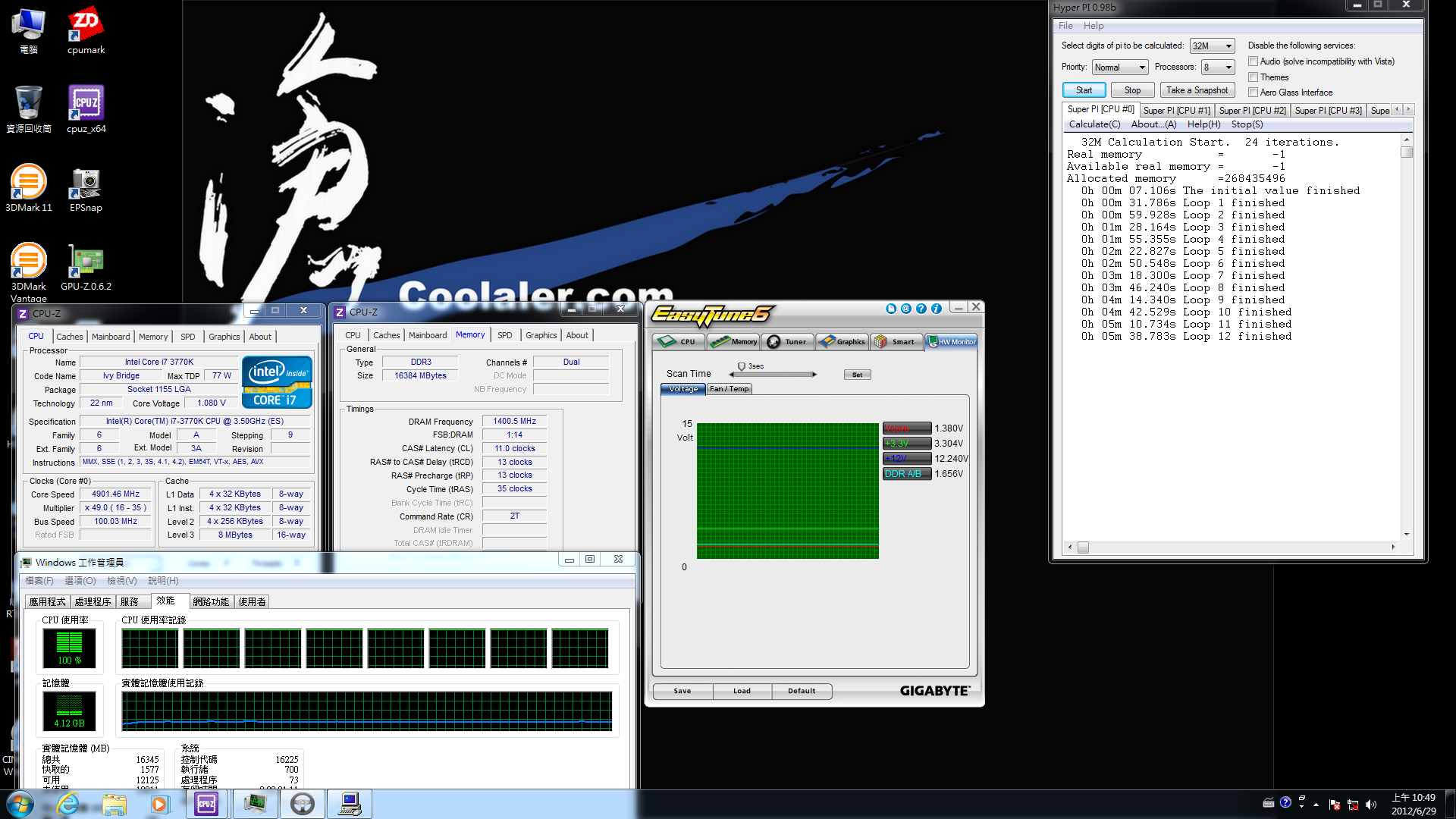
Task: Open SPD tab in right CPU-Z window
Action: (x=504, y=335)
